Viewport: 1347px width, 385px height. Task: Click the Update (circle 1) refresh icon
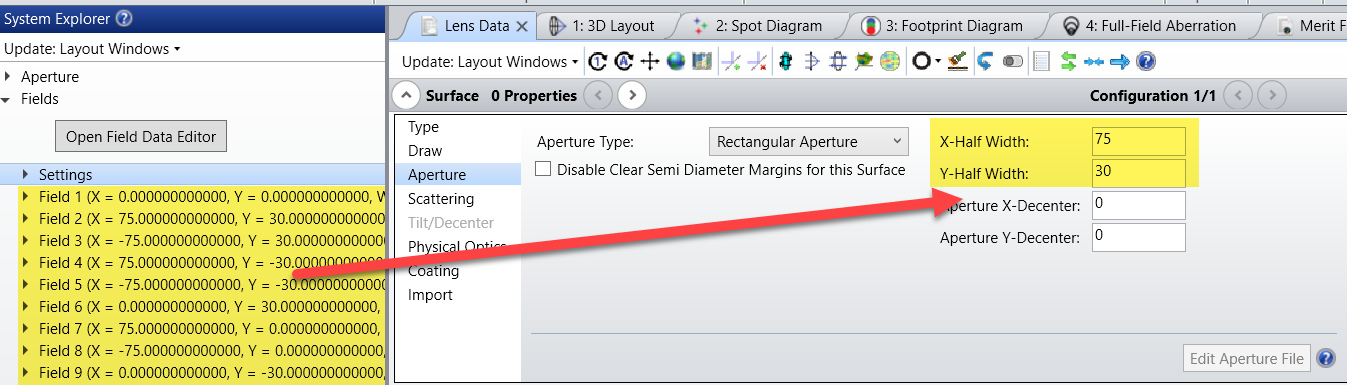[598, 62]
